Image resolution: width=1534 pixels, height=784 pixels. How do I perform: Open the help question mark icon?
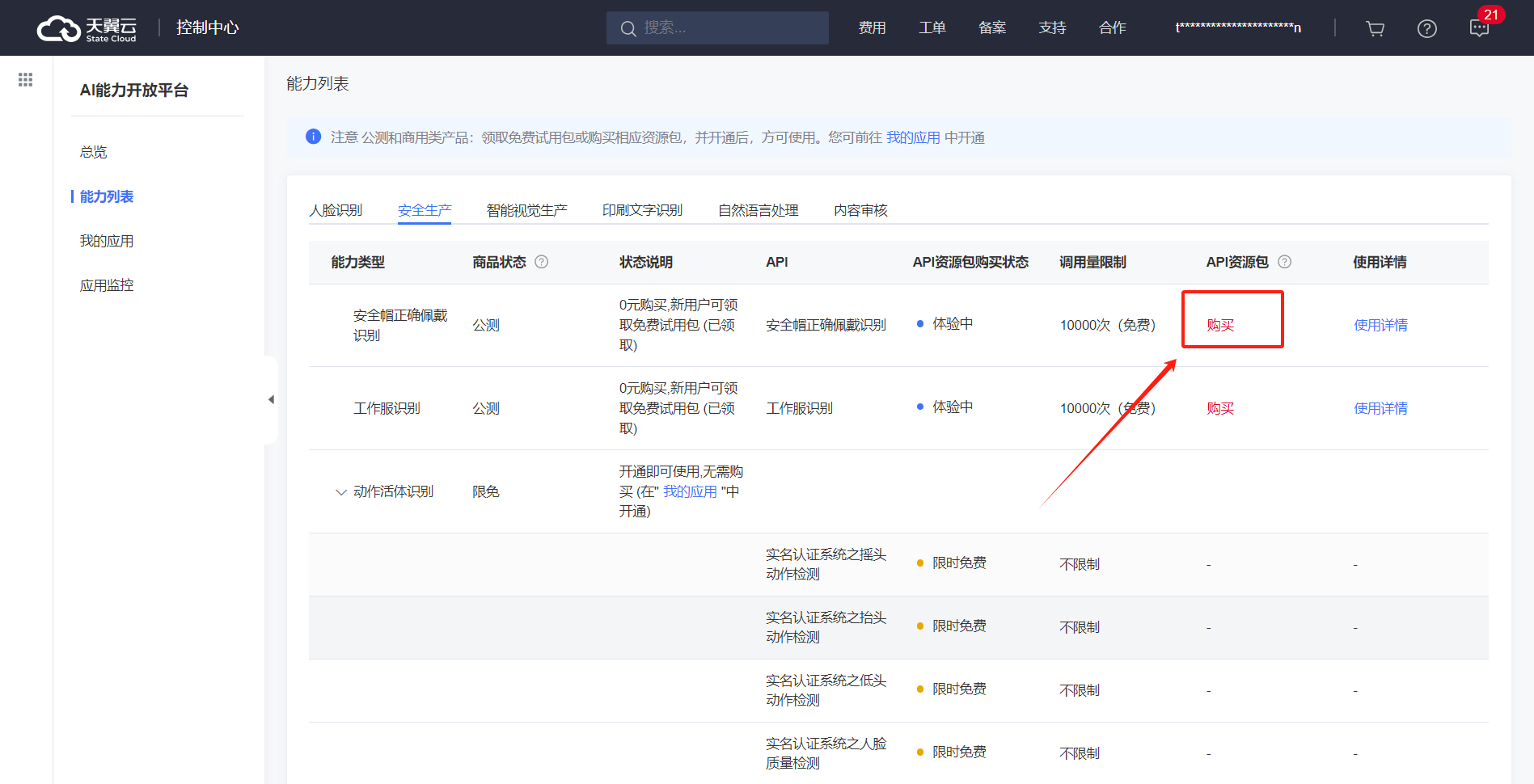pyautogui.click(x=1427, y=28)
